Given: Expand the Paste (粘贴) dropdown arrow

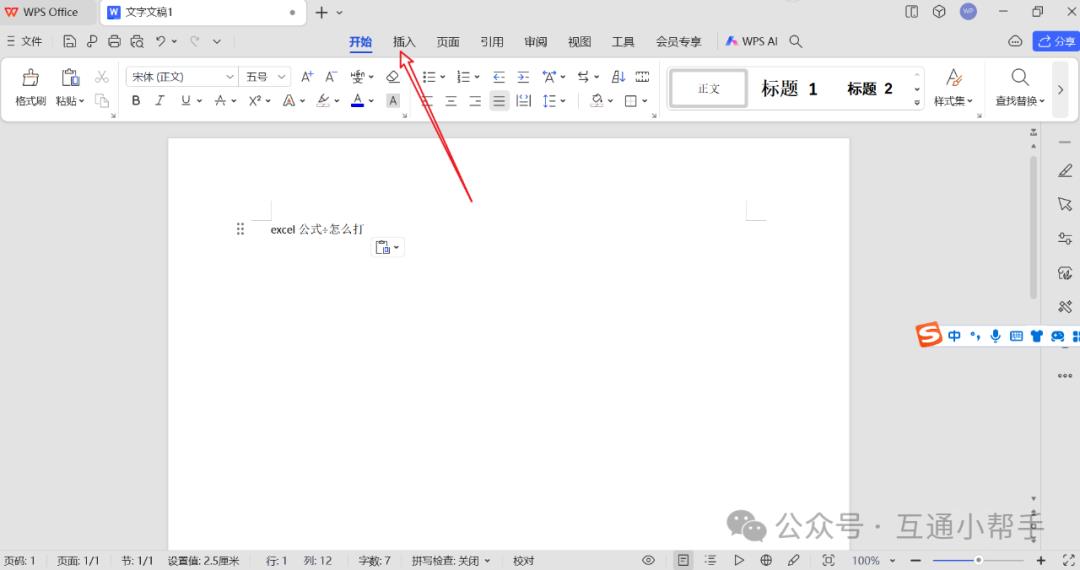Looking at the screenshot, I should pyautogui.click(x=81, y=101).
